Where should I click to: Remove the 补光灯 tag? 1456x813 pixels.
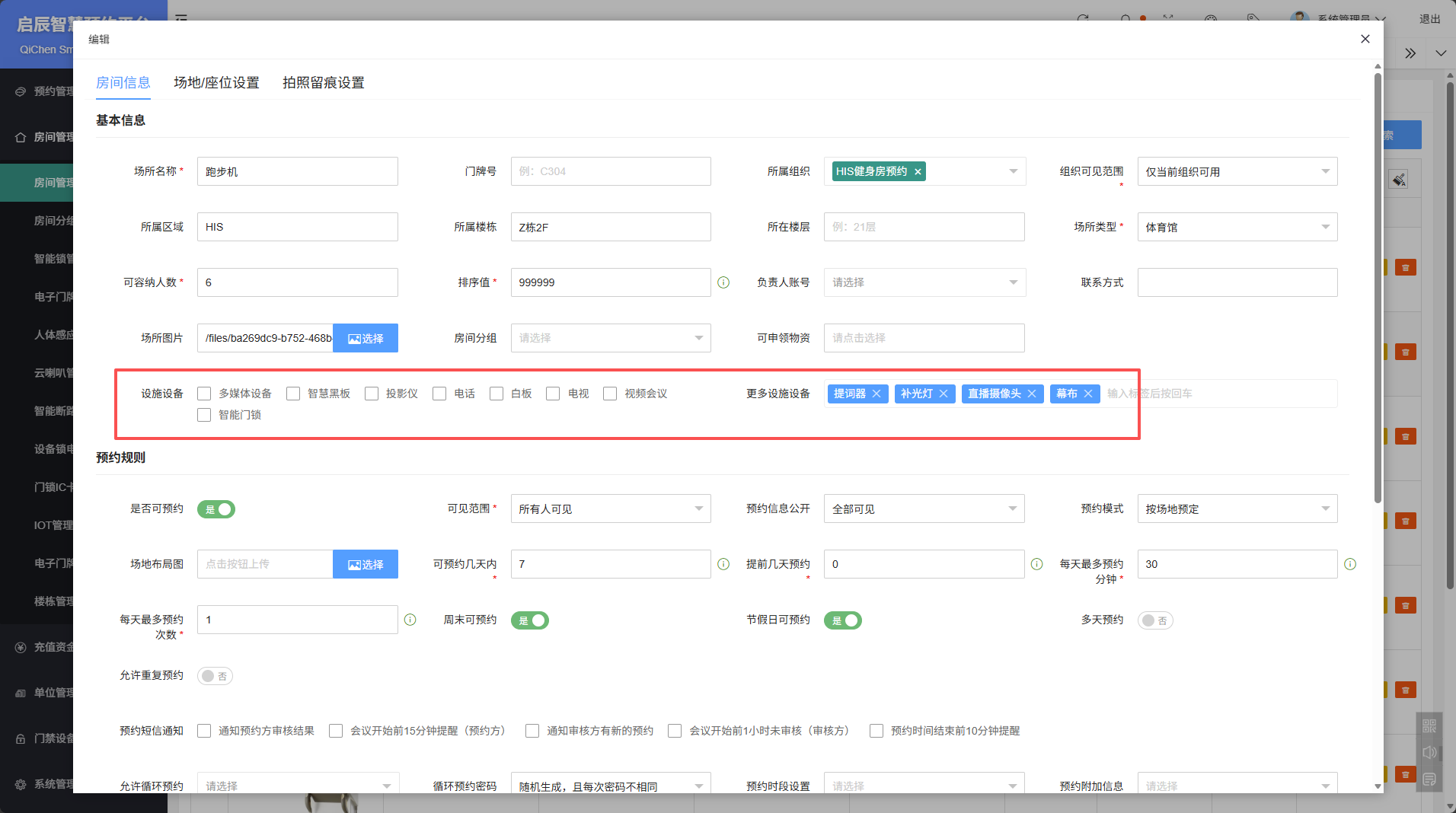(944, 394)
